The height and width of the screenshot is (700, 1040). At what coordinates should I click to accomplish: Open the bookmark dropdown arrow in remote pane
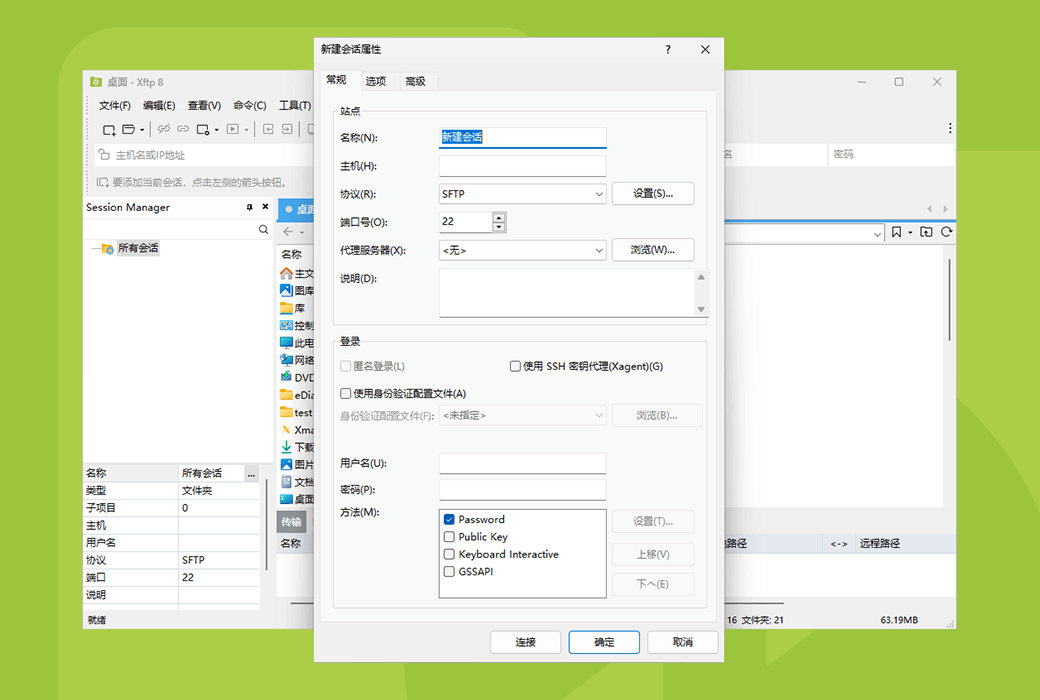[910, 232]
